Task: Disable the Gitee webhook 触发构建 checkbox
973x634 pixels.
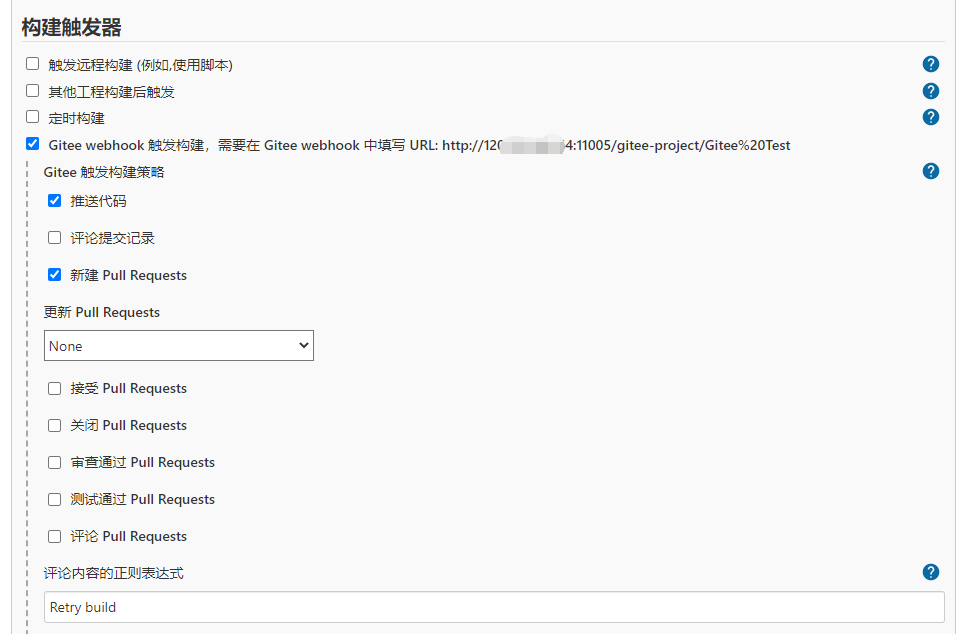Action: (x=33, y=144)
